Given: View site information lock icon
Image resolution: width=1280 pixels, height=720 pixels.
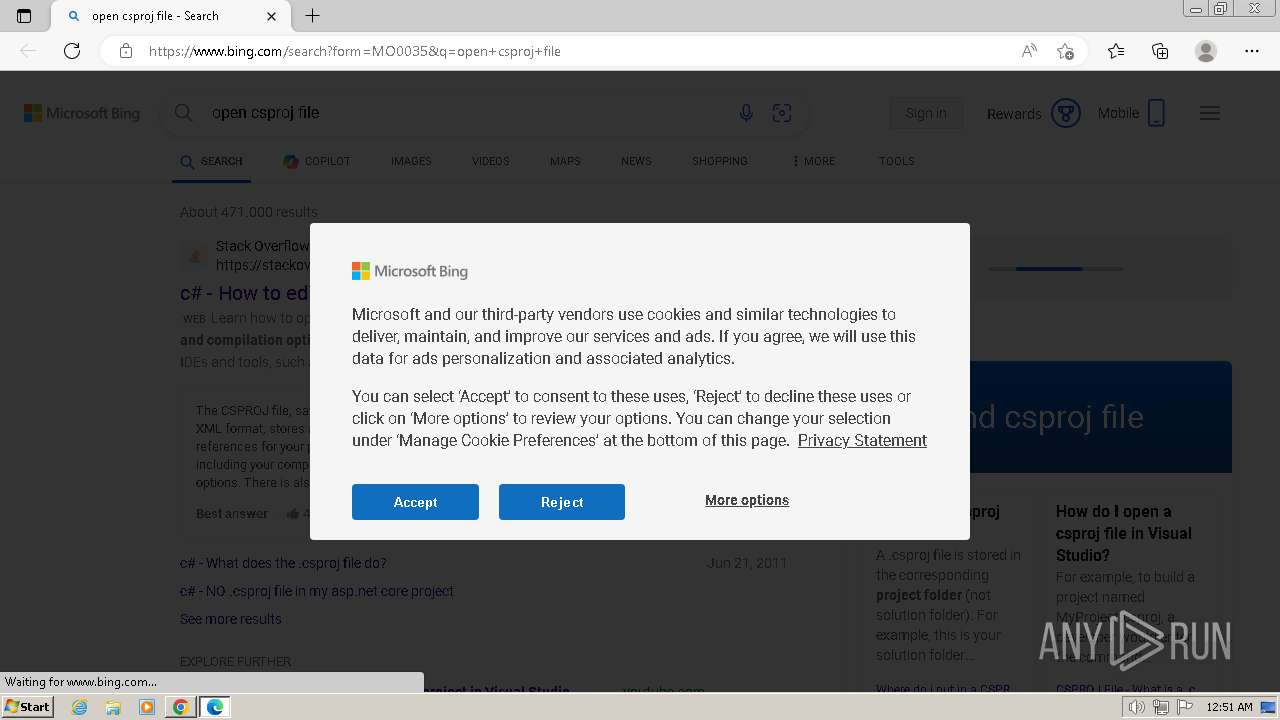Looking at the screenshot, I should click(x=125, y=51).
